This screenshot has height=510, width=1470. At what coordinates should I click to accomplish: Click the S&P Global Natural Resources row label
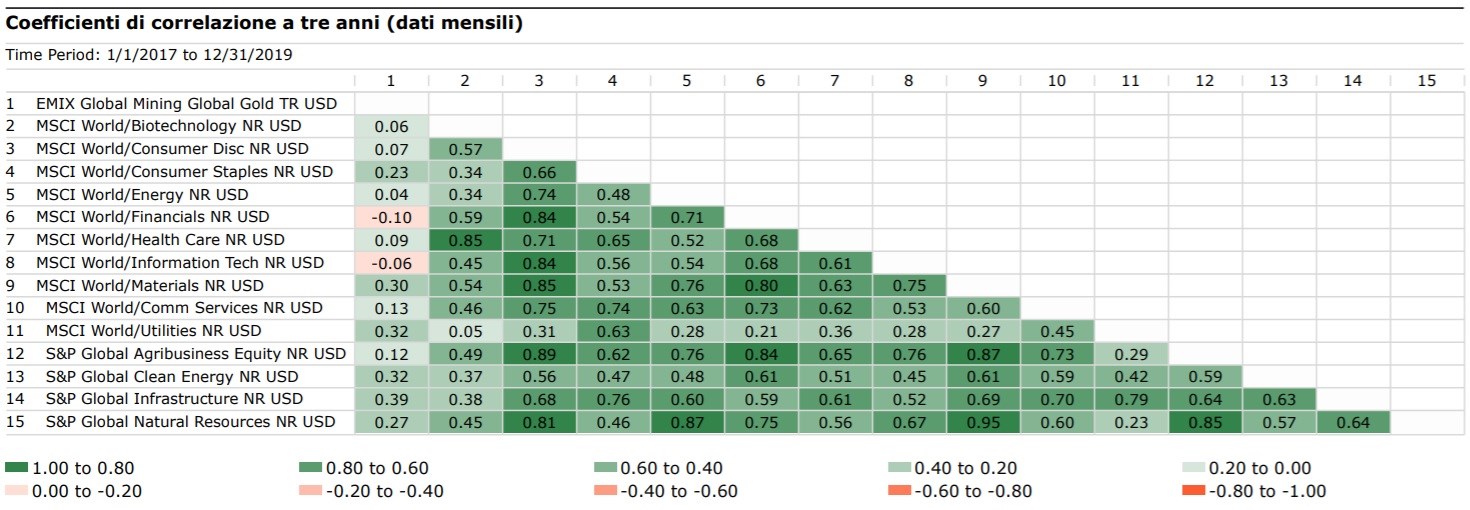click(x=190, y=422)
